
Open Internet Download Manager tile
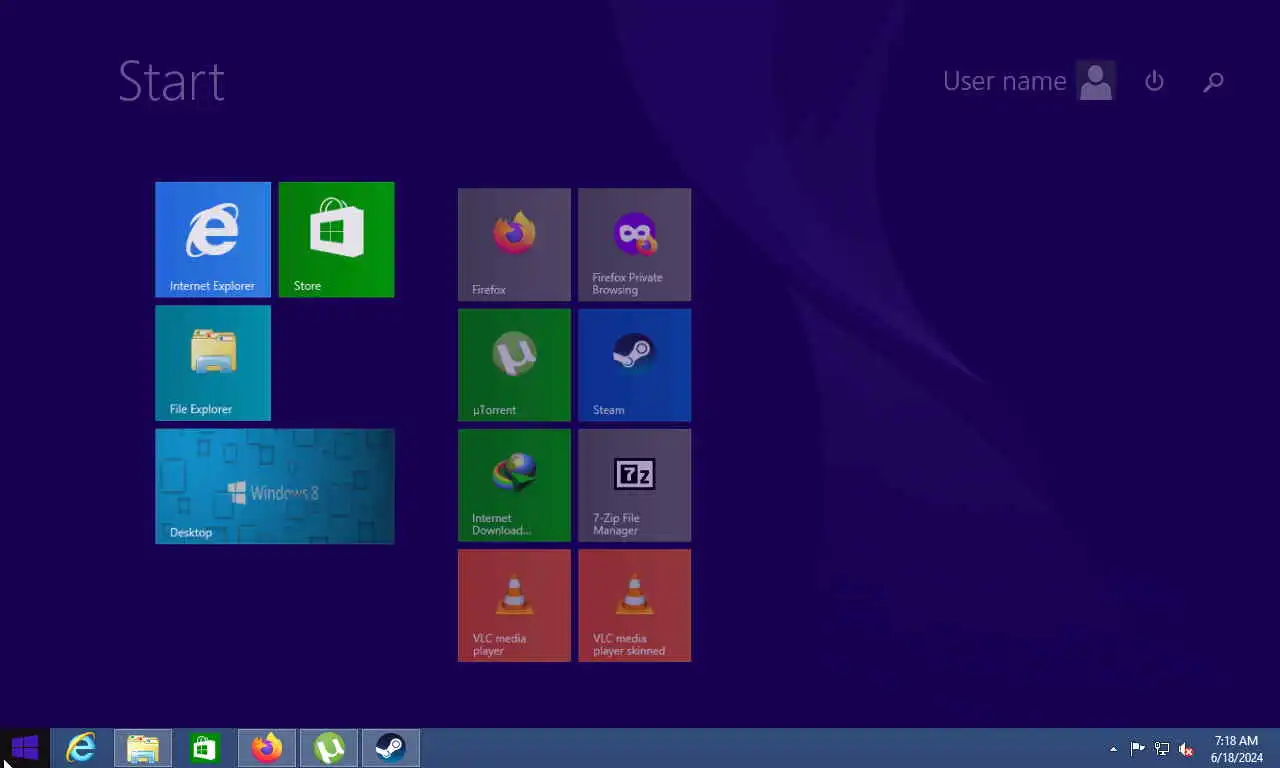coord(514,485)
